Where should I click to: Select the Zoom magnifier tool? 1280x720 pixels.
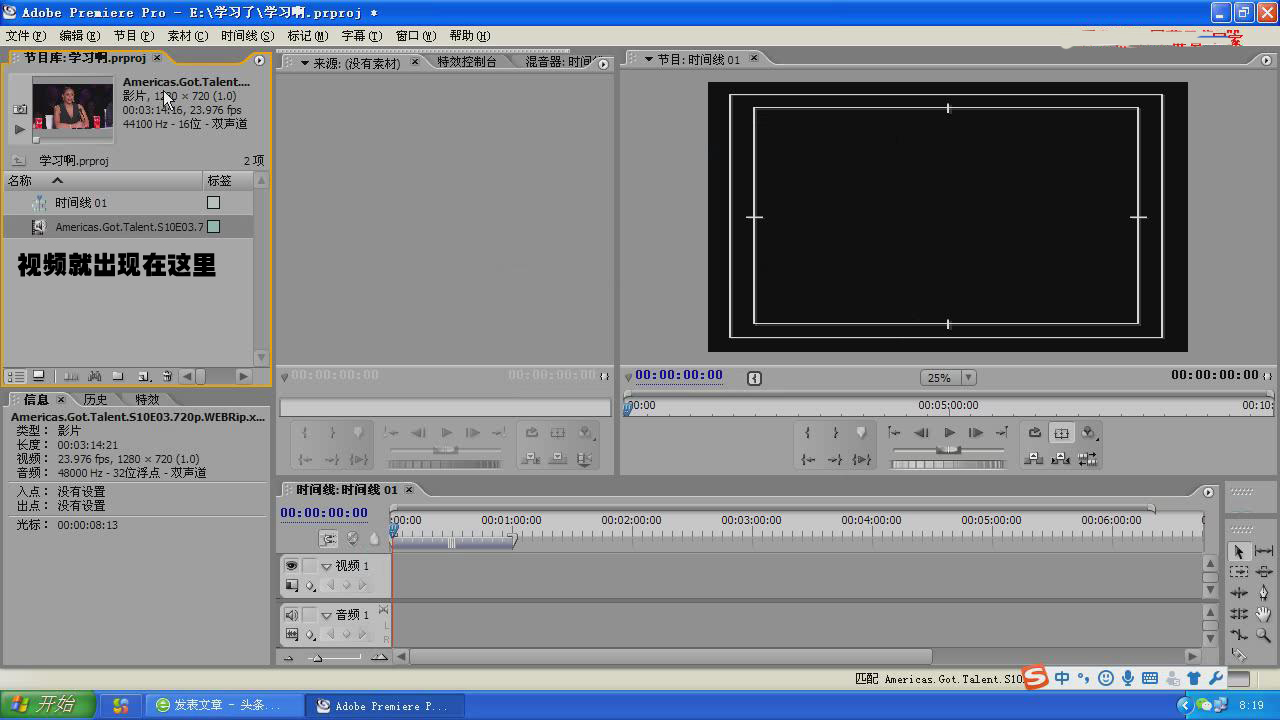pyautogui.click(x=1264, y=635)
